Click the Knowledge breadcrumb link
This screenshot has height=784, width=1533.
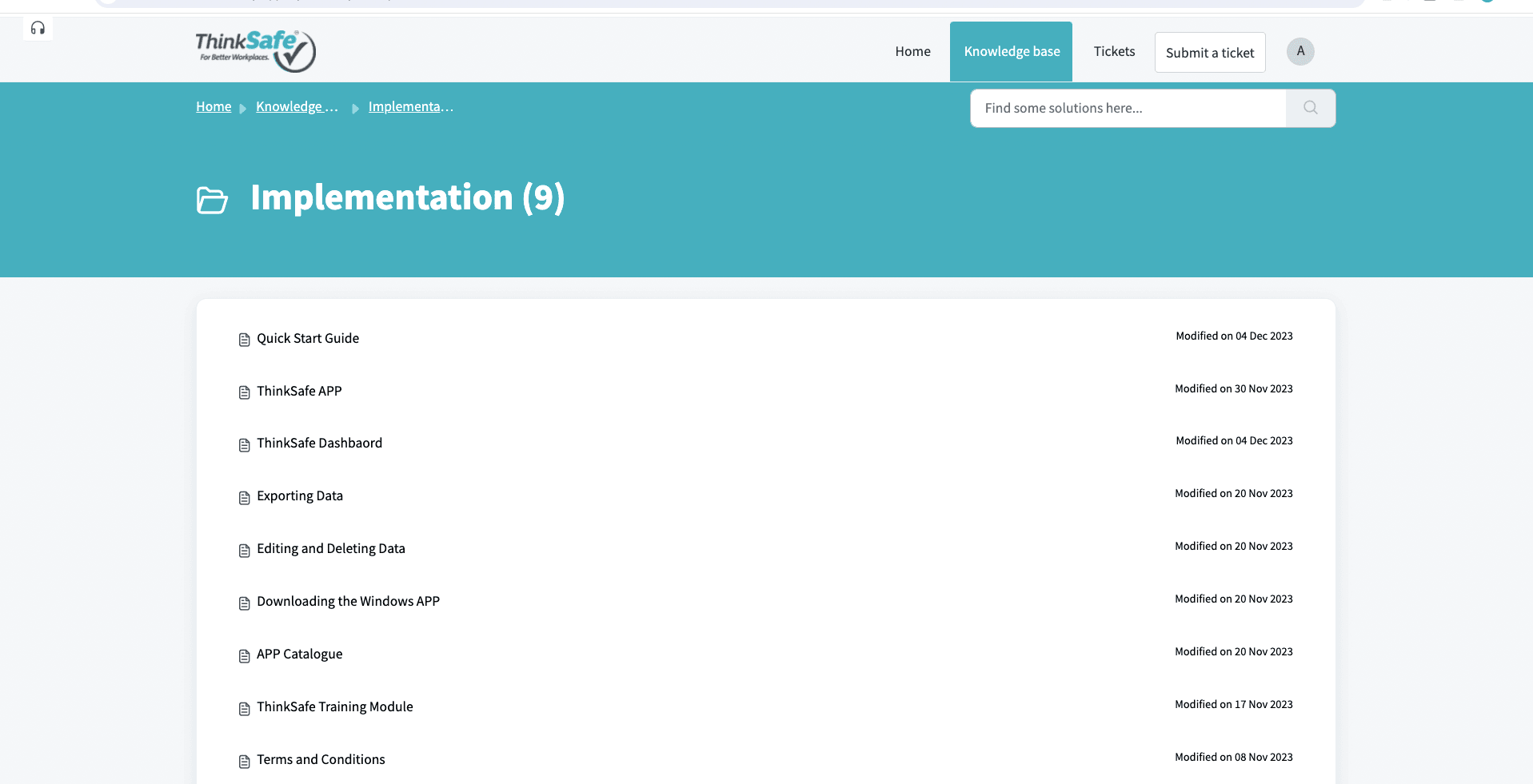click(297, 107)
